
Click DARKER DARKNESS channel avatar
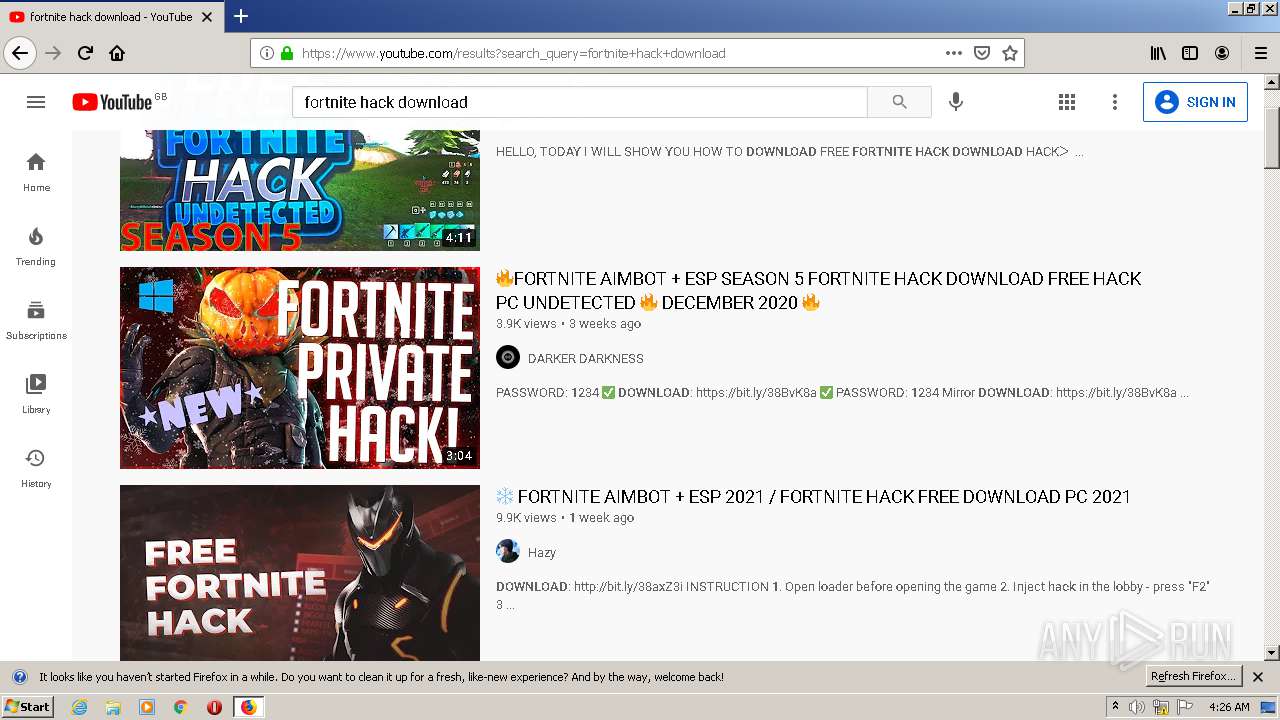(508, 357)
